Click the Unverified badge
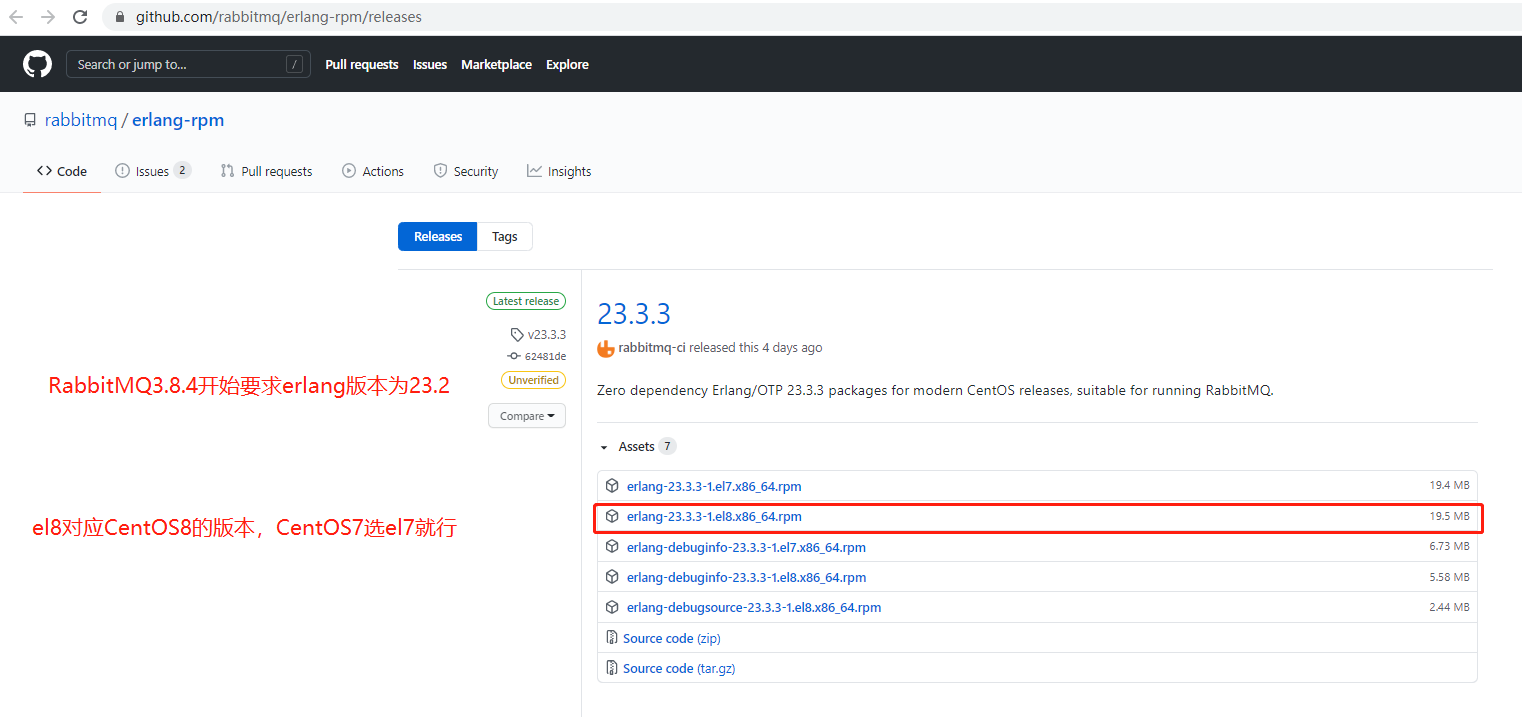This screenshot has width=1522, height=717. (x=534, y=380)
